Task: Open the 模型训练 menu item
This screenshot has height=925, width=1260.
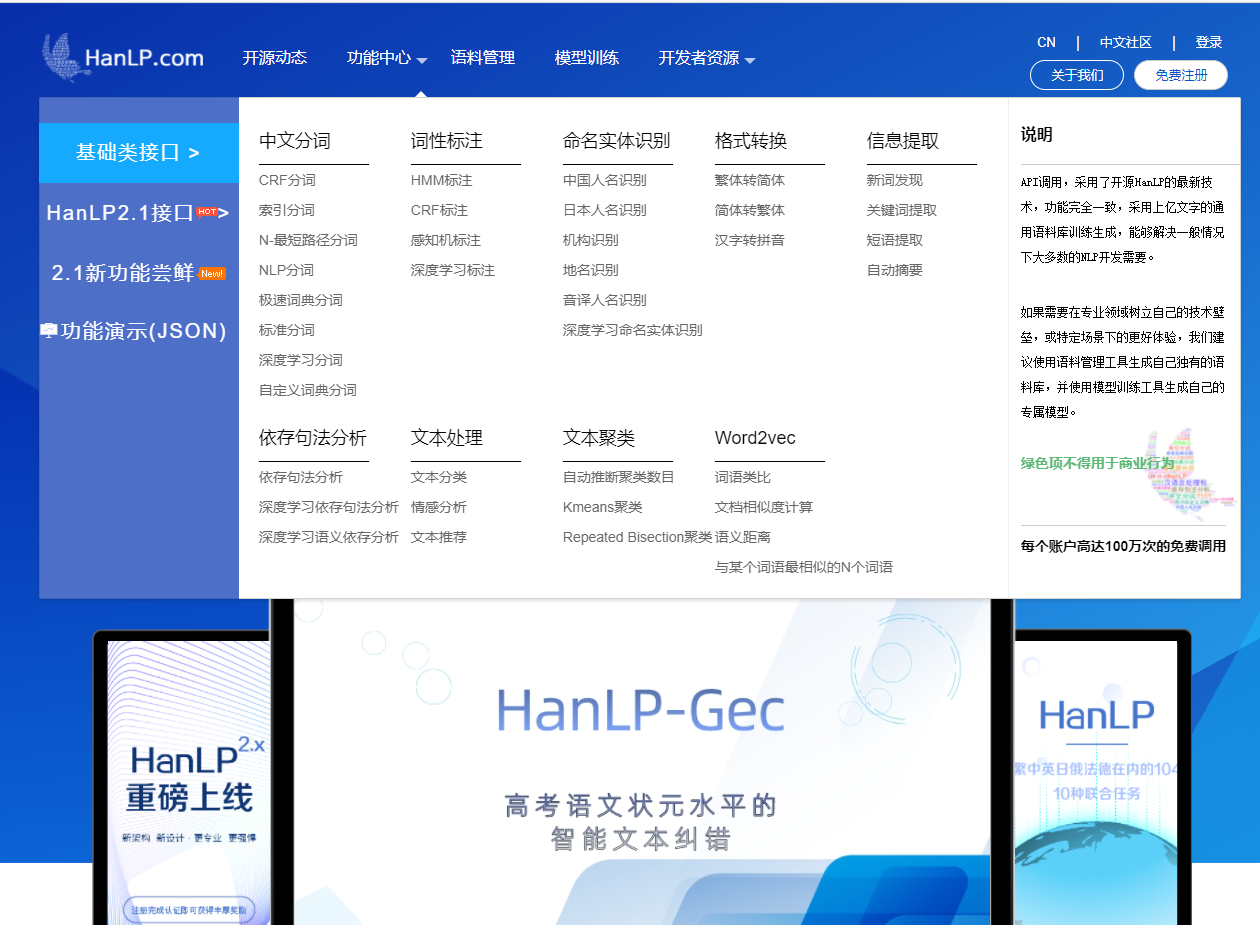Action: (x=586, y=58)
